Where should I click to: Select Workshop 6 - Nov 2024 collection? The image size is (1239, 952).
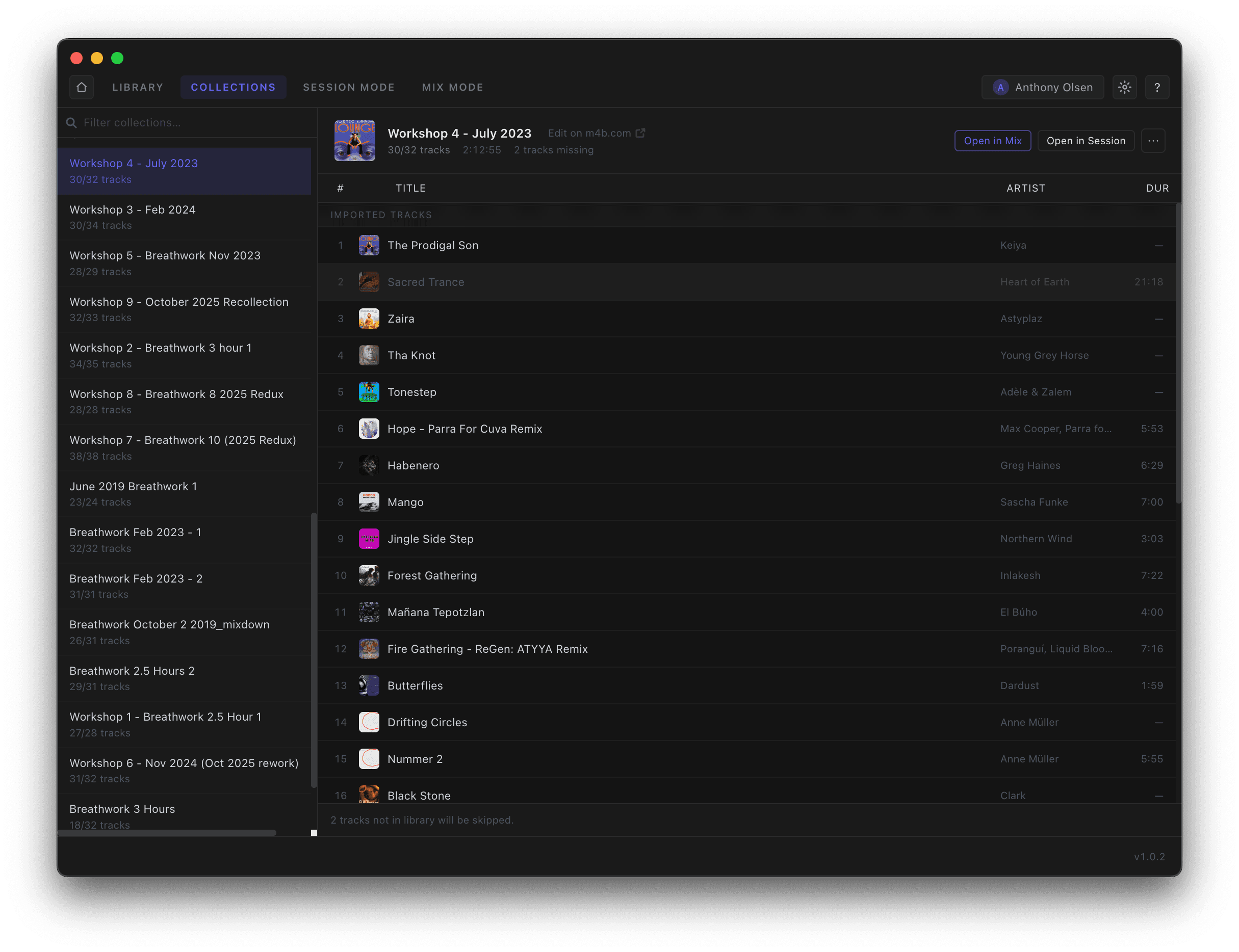click(184, 771)
